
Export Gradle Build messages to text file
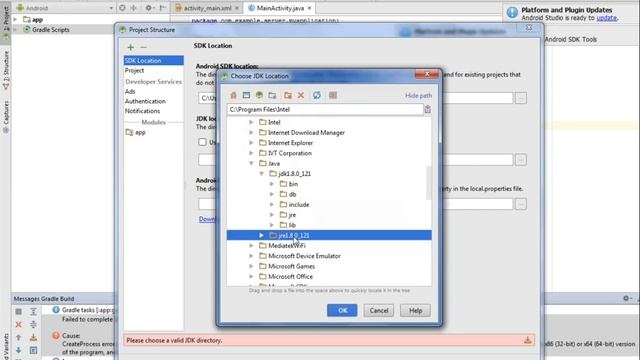click(33, 338)
